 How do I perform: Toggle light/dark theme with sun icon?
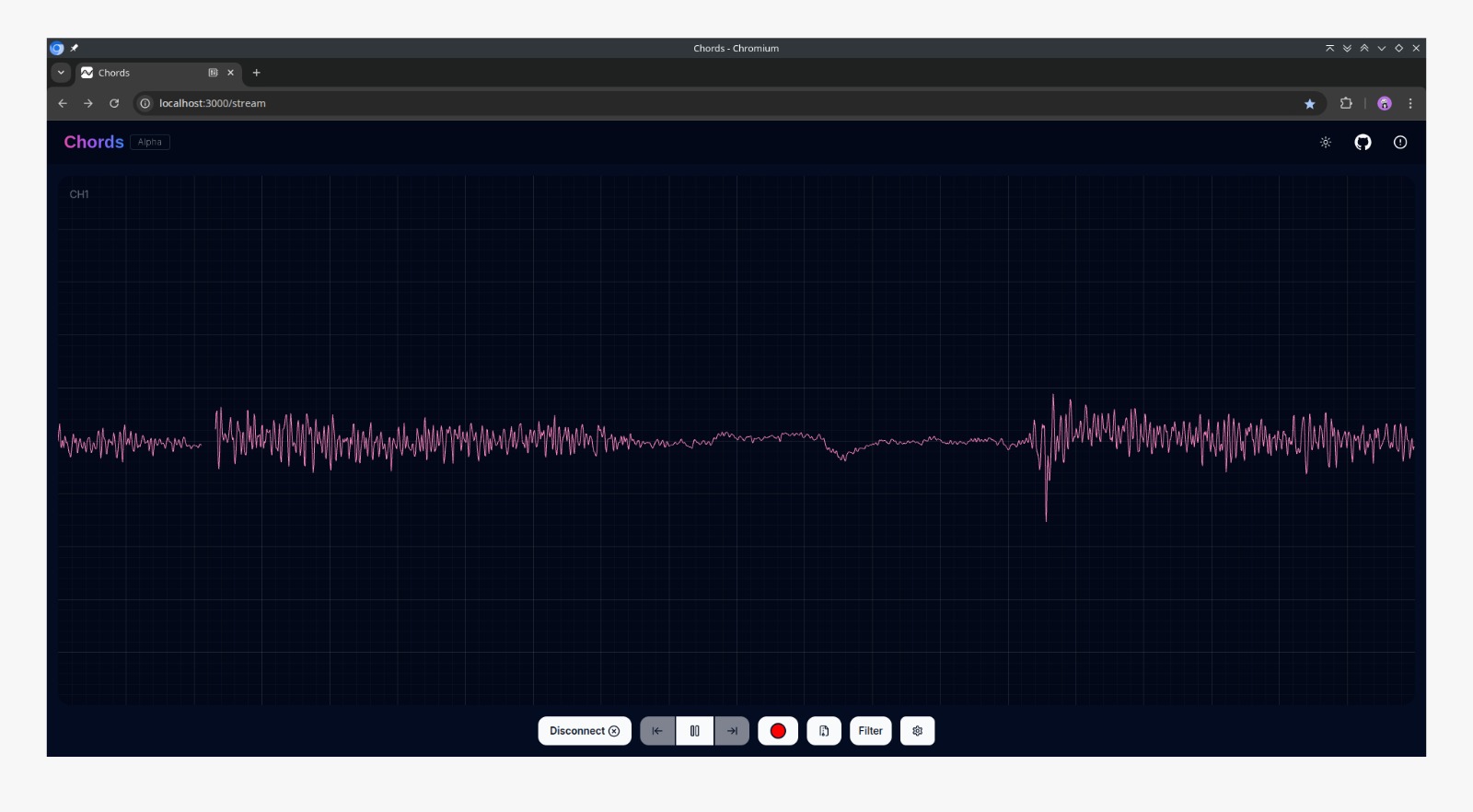coord(1326,142)
